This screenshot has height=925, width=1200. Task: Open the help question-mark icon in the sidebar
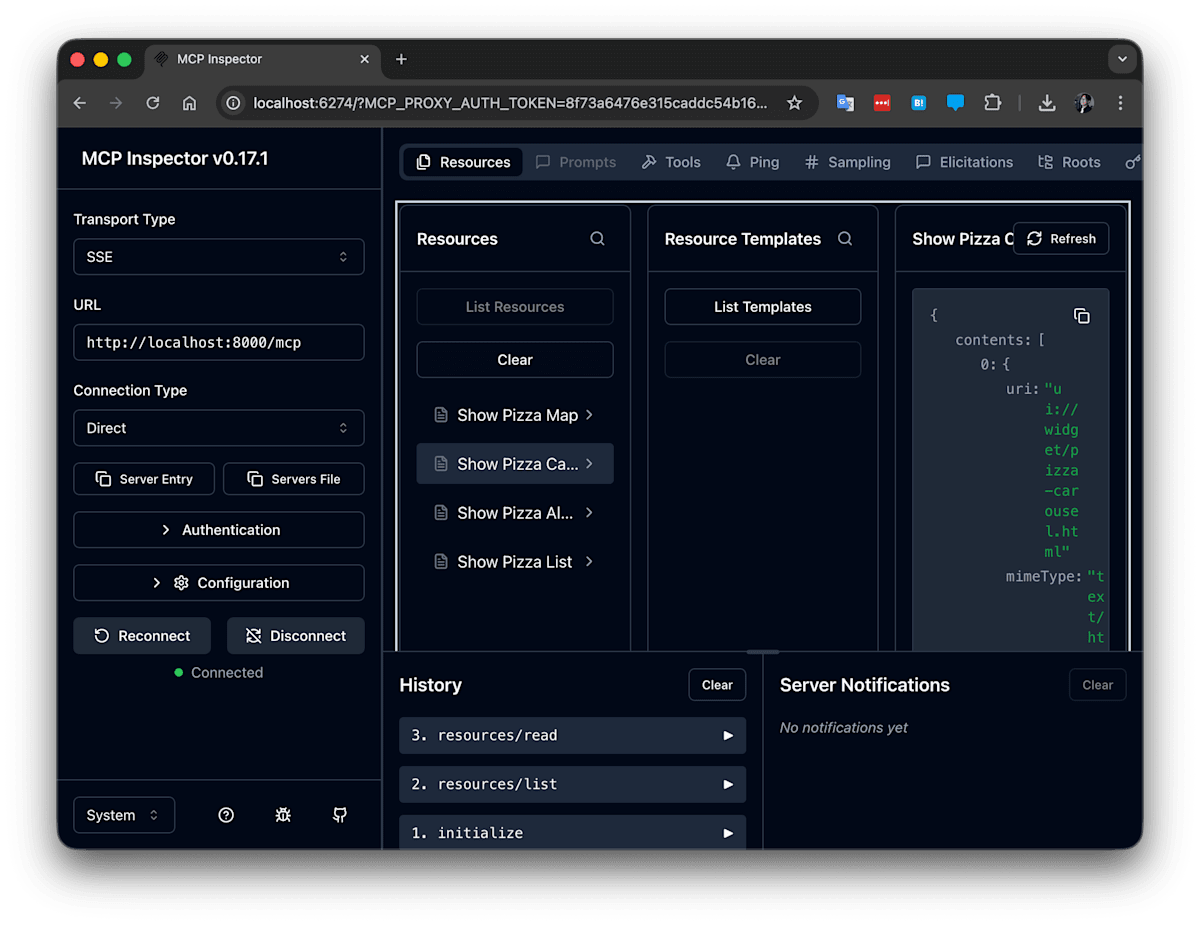pos(226,815)
